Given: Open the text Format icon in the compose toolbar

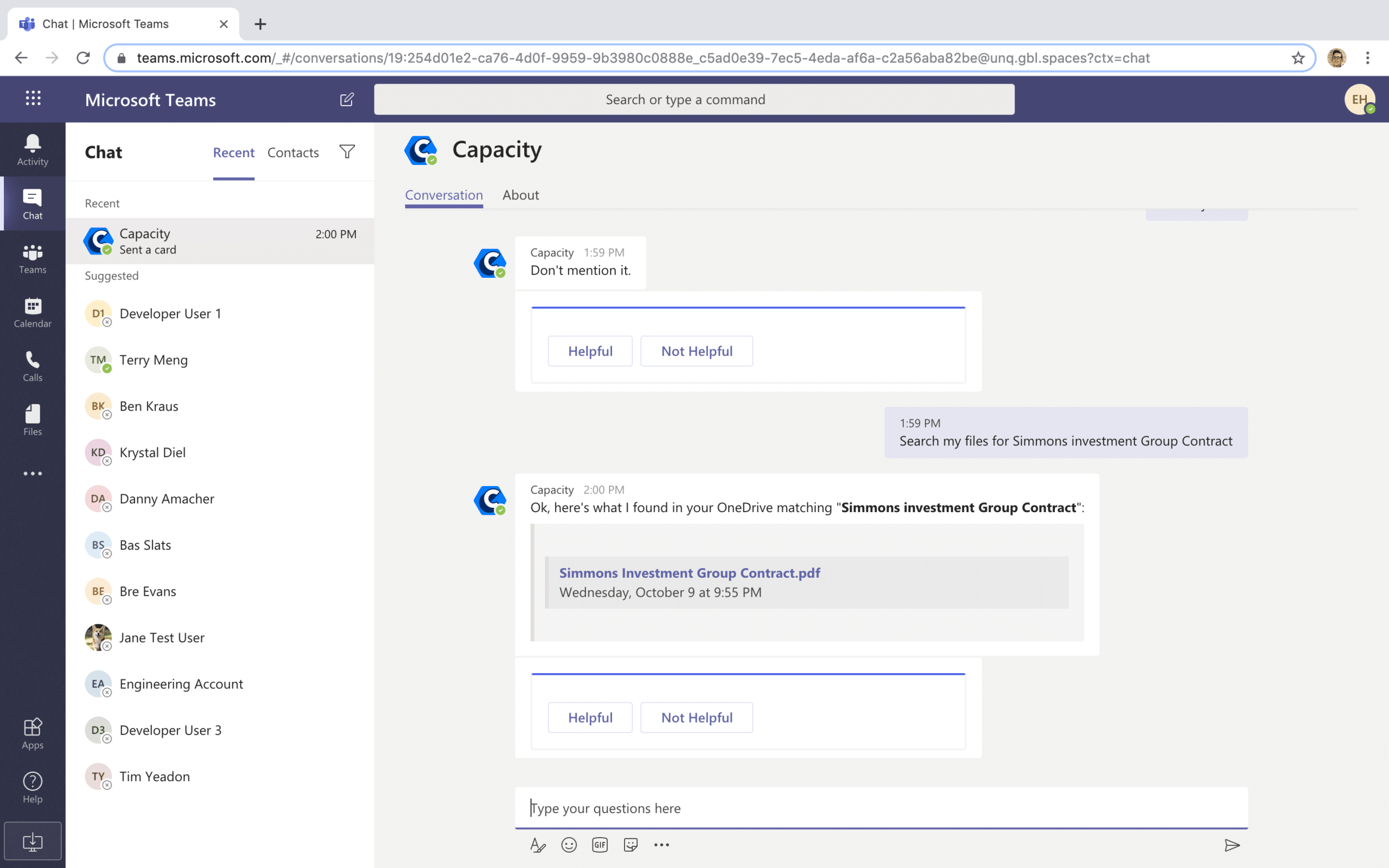Looking at the screenshot, I should 537,845.
